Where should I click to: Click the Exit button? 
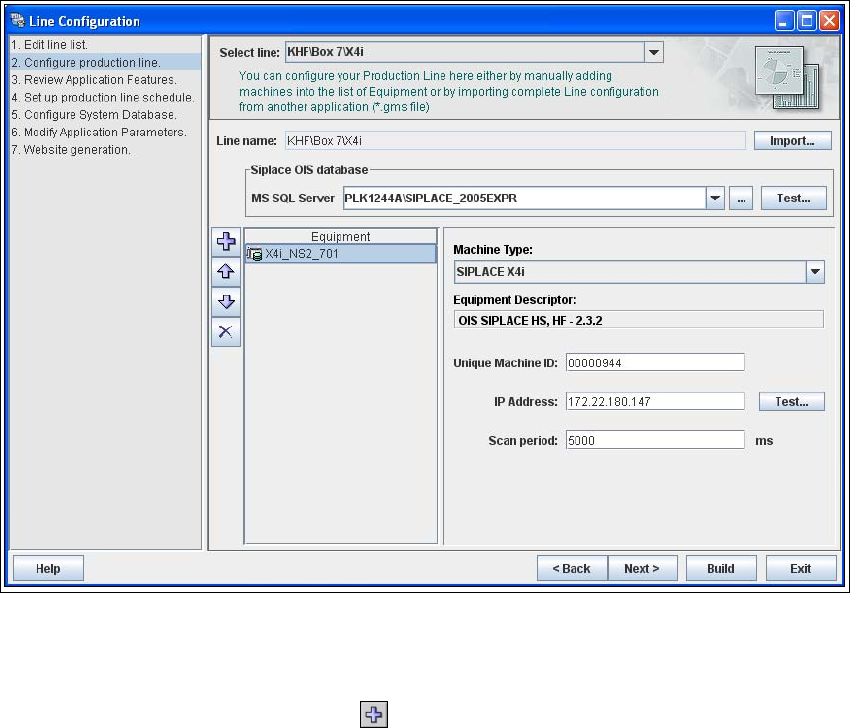coord(801,568)
